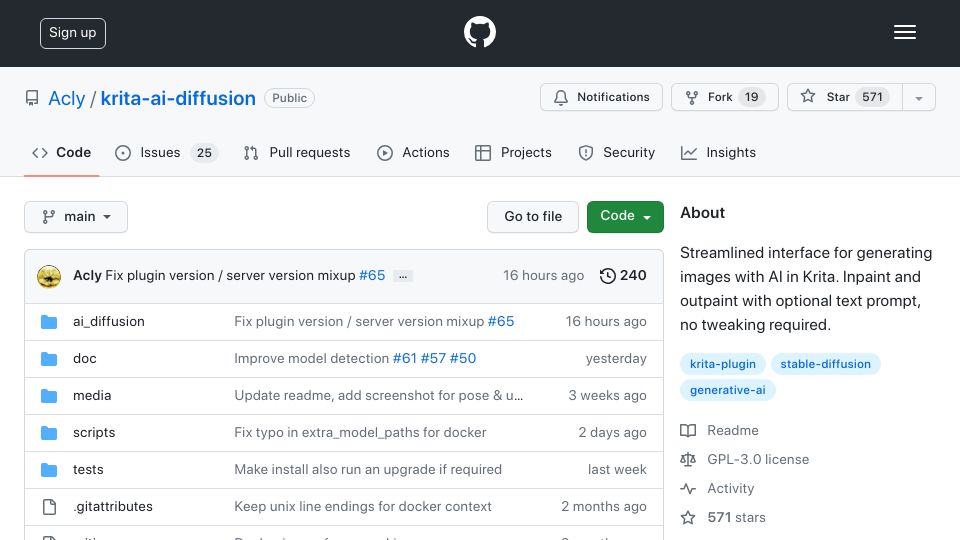Screen dimensions: 960x540
Task: Open the .gitattributes file name
Action: (113, 507)
